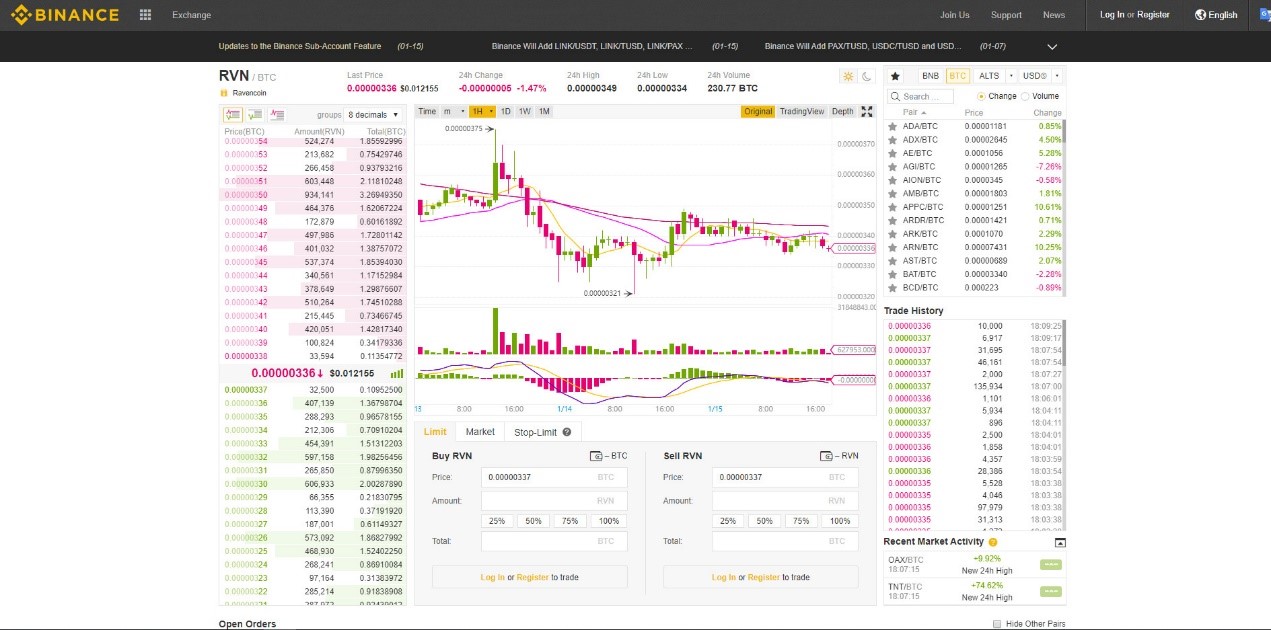Favorite the BAT/BTC pair star
The image size is (1271, 630).
(x=892, y=274)
